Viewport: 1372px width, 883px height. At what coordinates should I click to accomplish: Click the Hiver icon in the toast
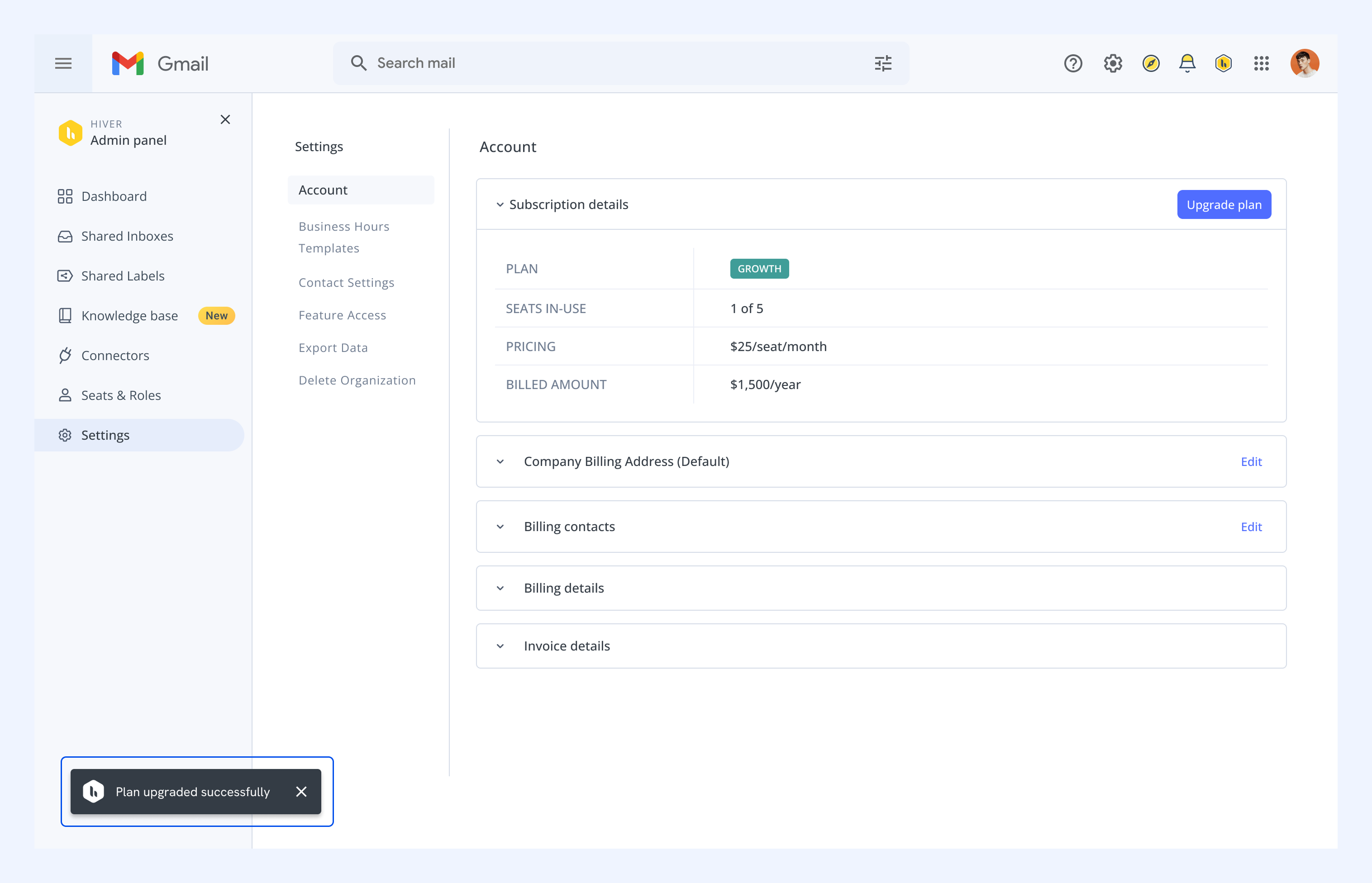pos(94,791)
